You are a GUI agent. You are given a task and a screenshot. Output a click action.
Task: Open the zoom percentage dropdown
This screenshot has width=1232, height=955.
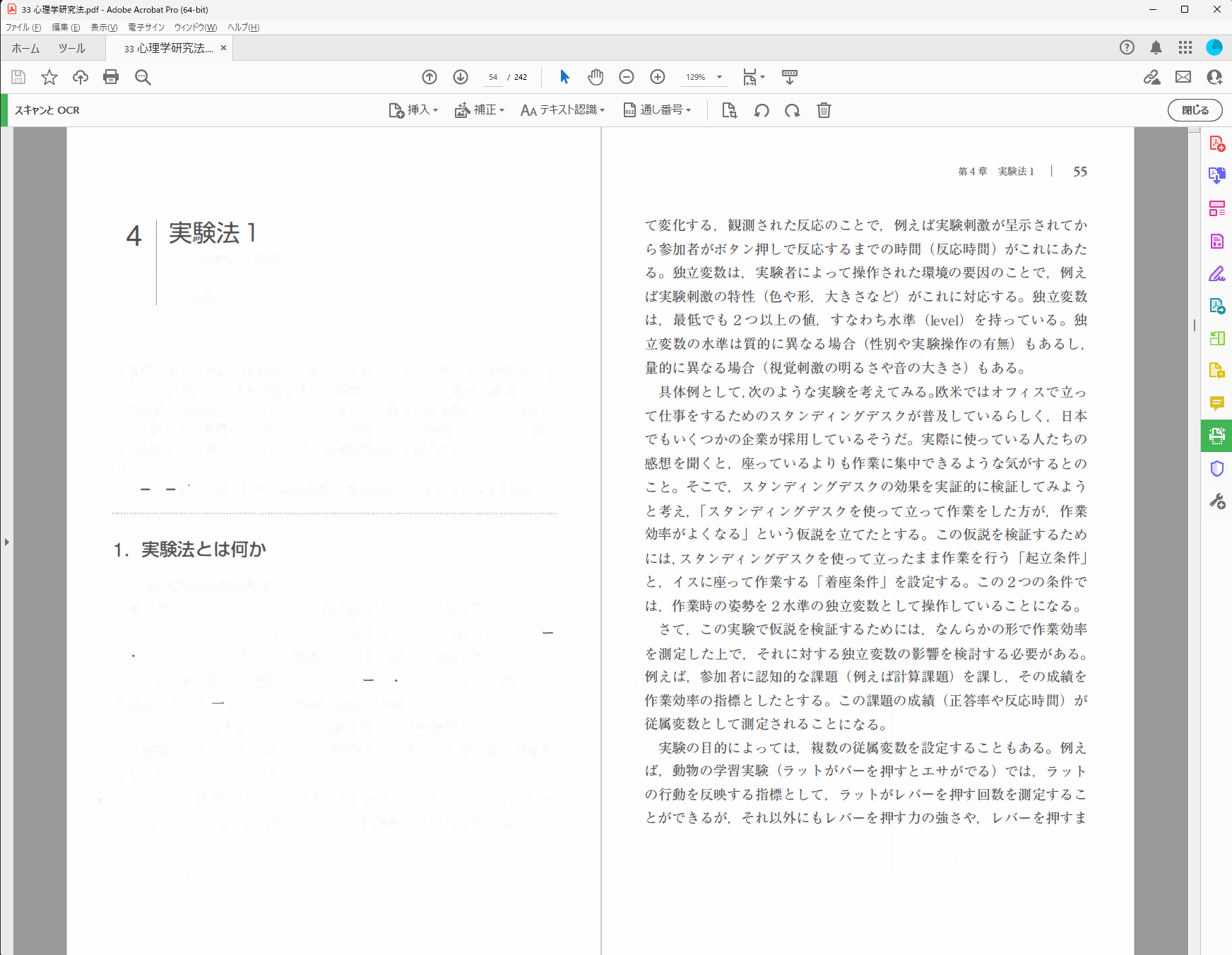(718, 77)
